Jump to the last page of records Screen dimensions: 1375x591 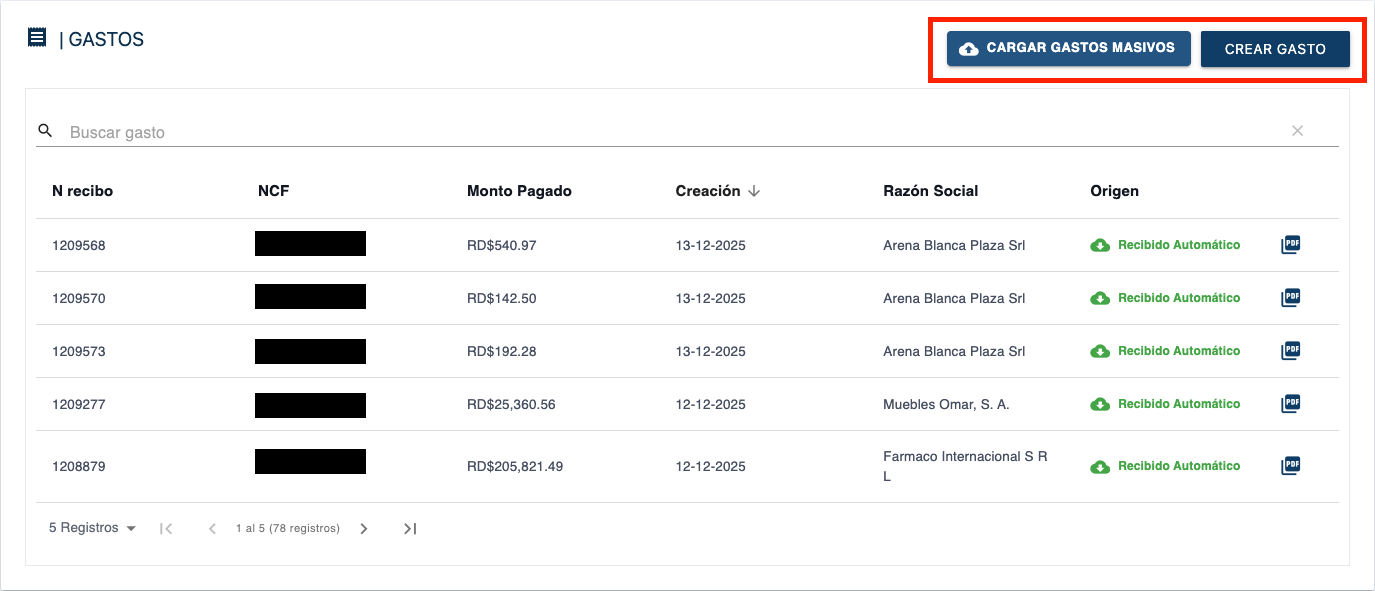coord(410,529)
